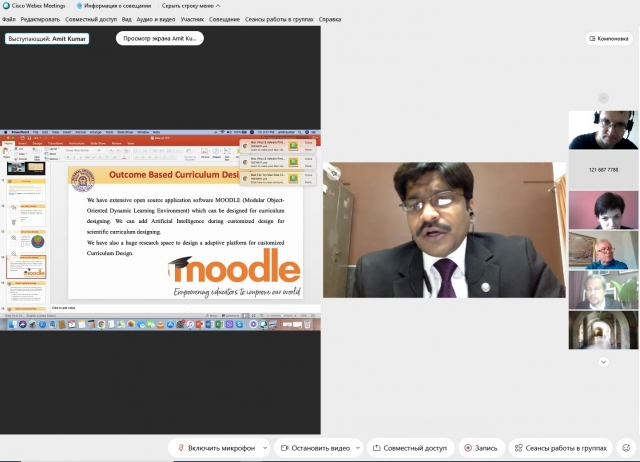Open Сеансы работы в группах menu bar item

pos(279,19)
